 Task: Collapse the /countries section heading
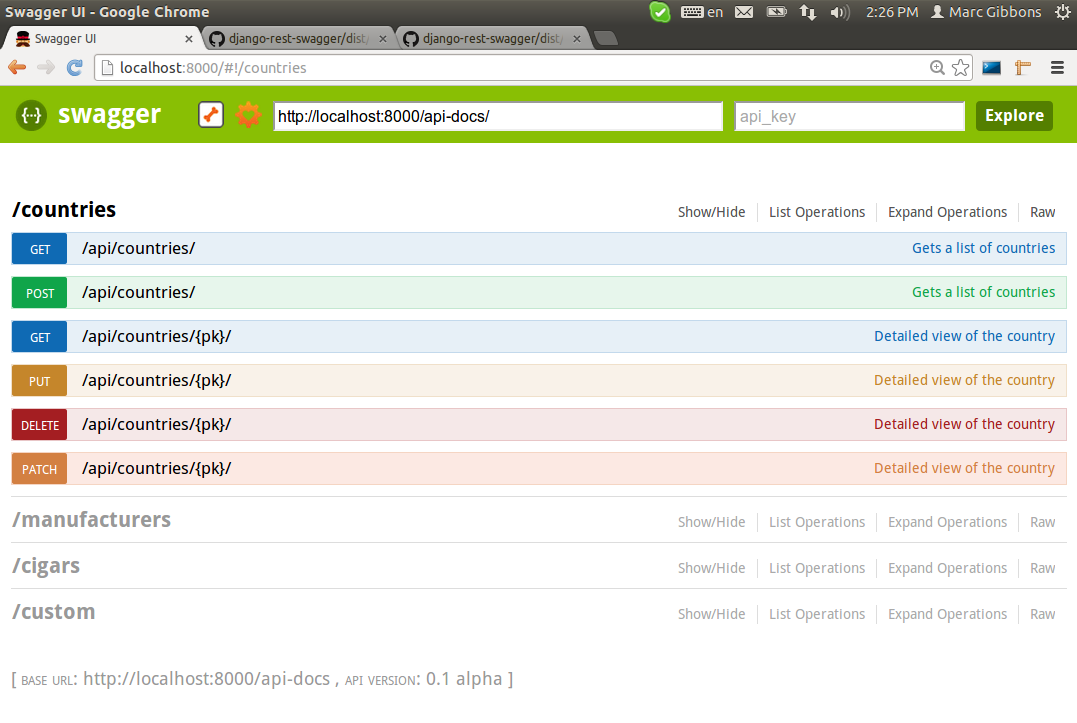[x=64, y=209]
